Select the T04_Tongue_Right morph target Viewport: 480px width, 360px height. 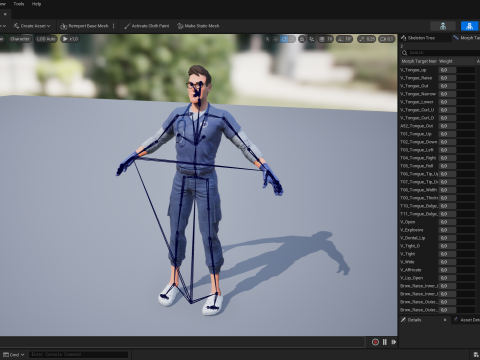pyautogui.click(x=418, y=158)
